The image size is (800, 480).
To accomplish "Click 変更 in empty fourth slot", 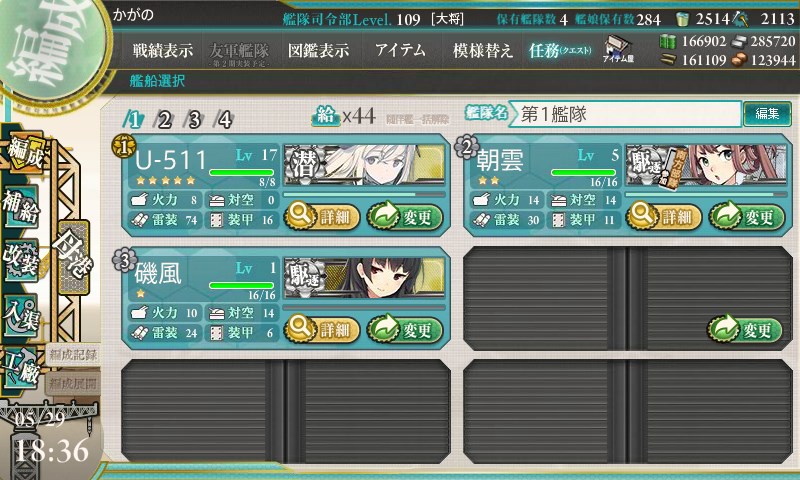I will [745, 330].
